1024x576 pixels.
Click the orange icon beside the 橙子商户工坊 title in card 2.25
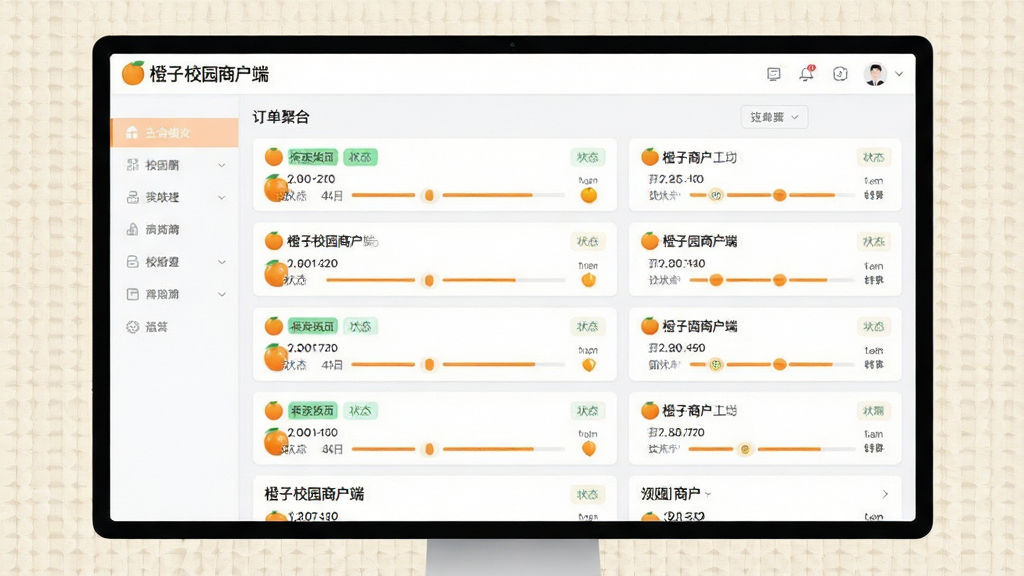(650, 157)
